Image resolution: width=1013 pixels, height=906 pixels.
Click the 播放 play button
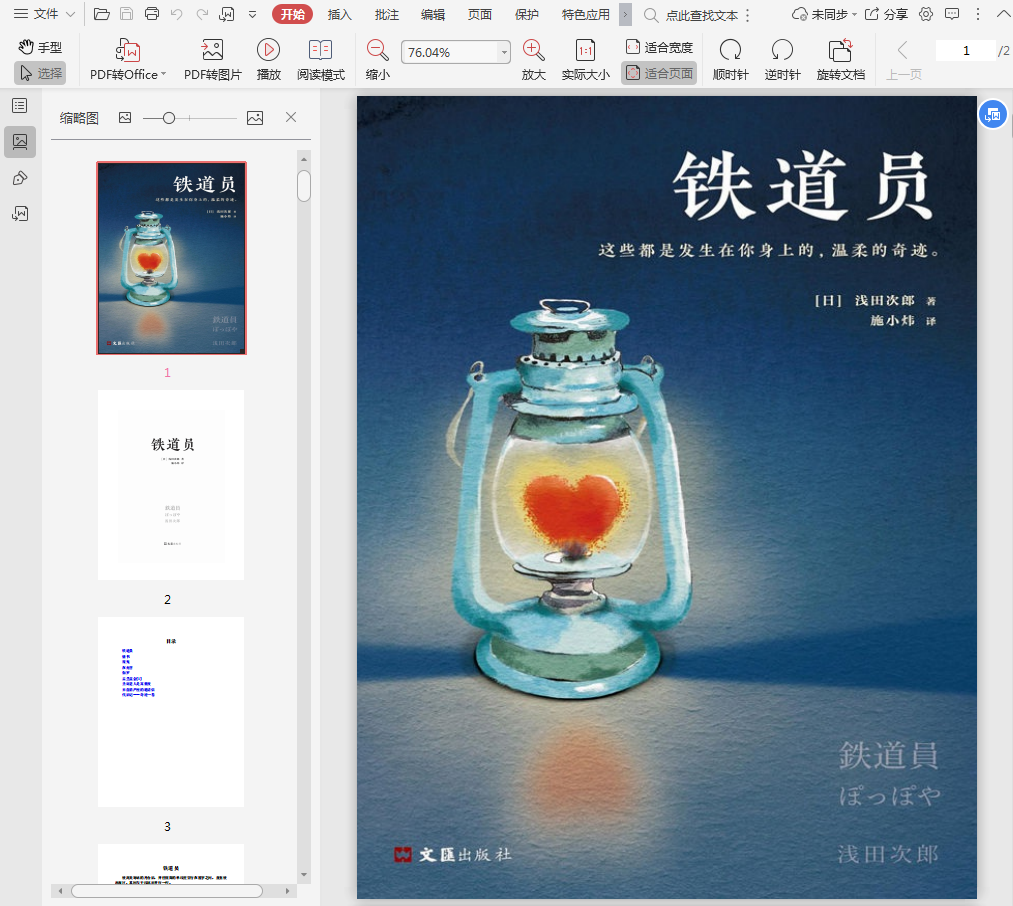pos(268,60)
